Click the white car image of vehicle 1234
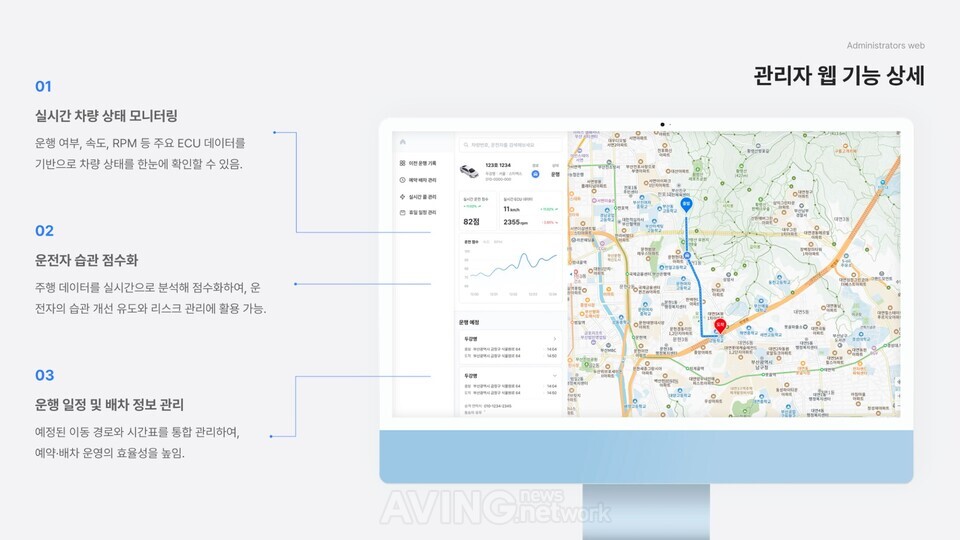Image resolution: width=960 pixels, height=540 pixels. pos(469,171)
